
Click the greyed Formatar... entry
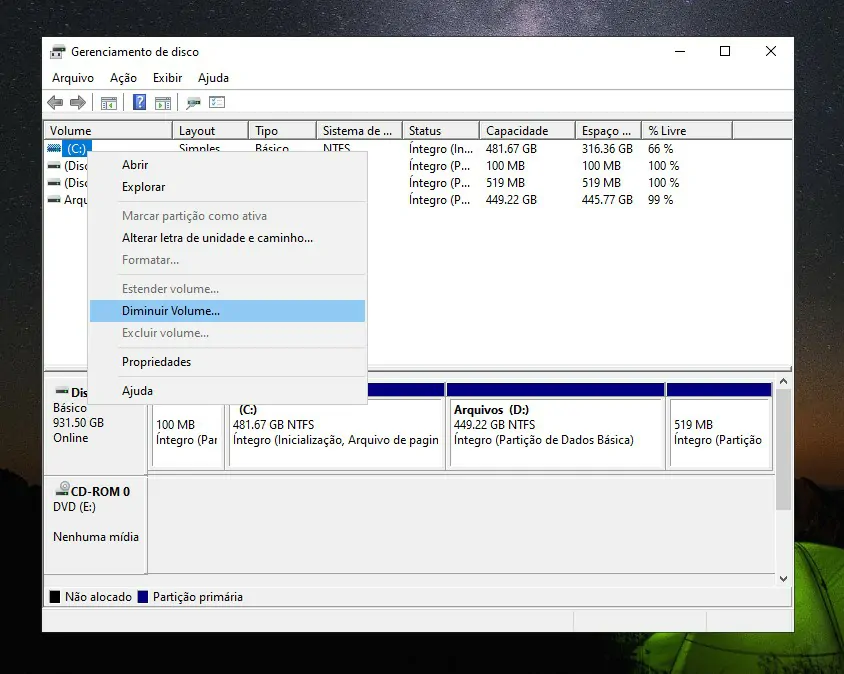pos(228,260)
